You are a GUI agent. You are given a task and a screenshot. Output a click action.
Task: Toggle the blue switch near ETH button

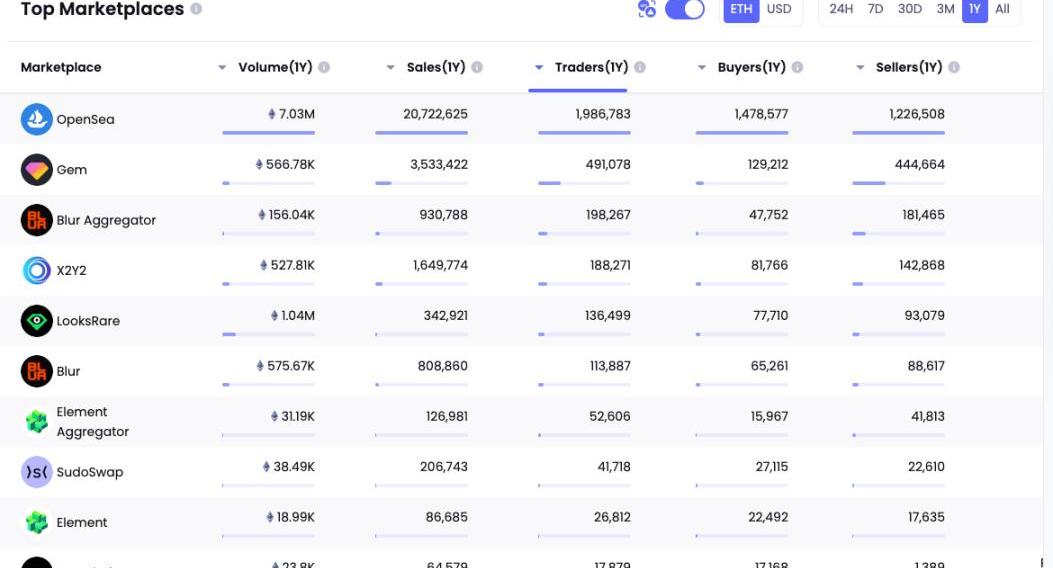pyautogui.click(x=684, y=9)
